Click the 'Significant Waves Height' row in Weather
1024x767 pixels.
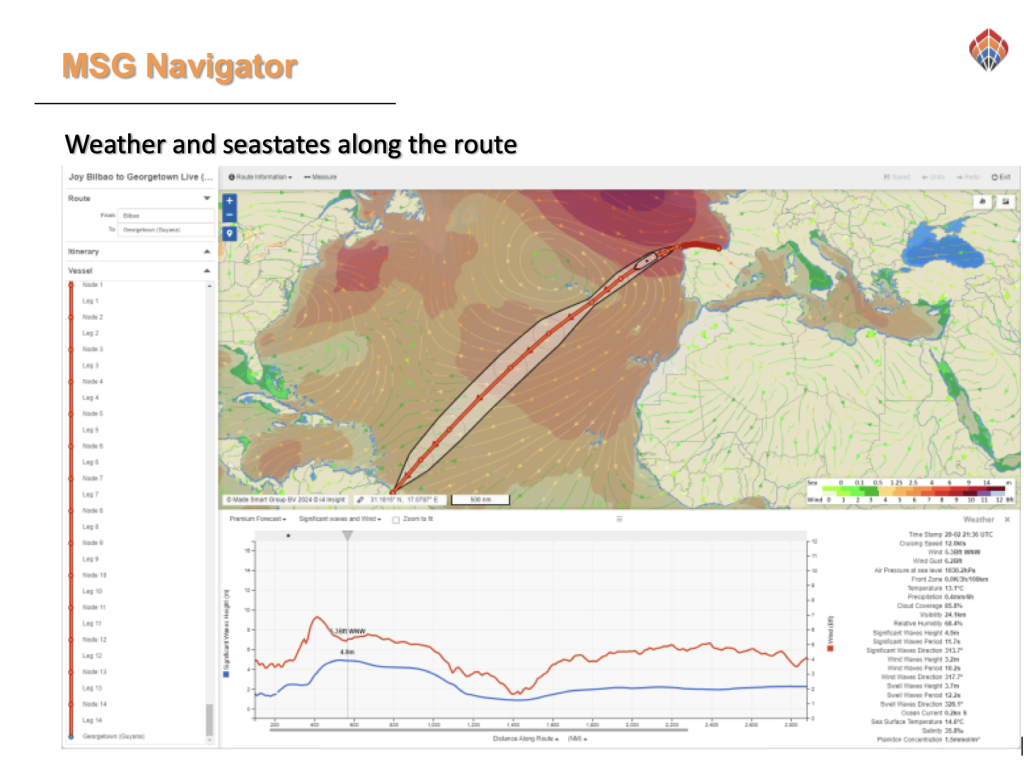point(916,633)
